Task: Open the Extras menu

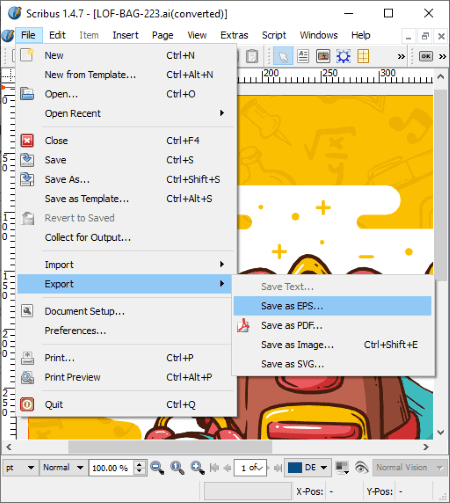Action: 234,35
